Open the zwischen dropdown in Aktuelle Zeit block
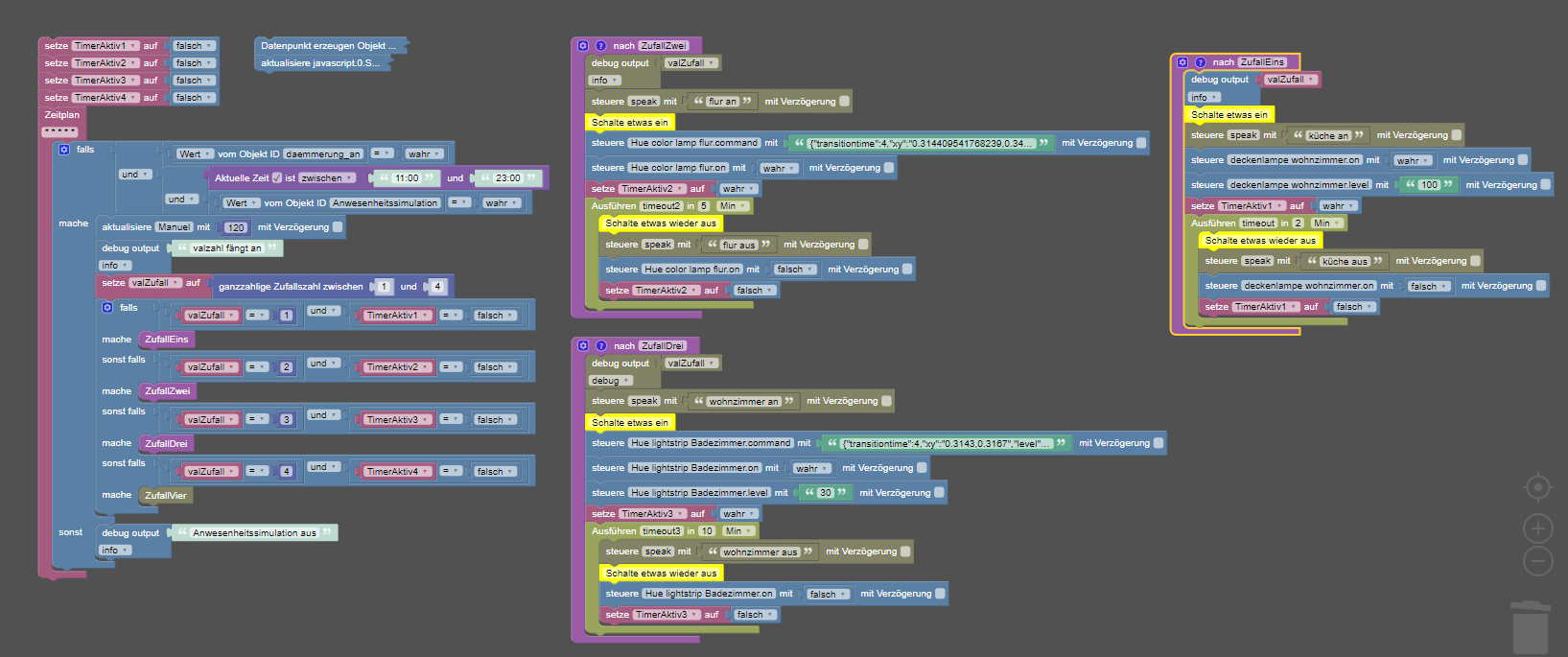Screen dimensions: 1568x657 (x=327, y=178)
